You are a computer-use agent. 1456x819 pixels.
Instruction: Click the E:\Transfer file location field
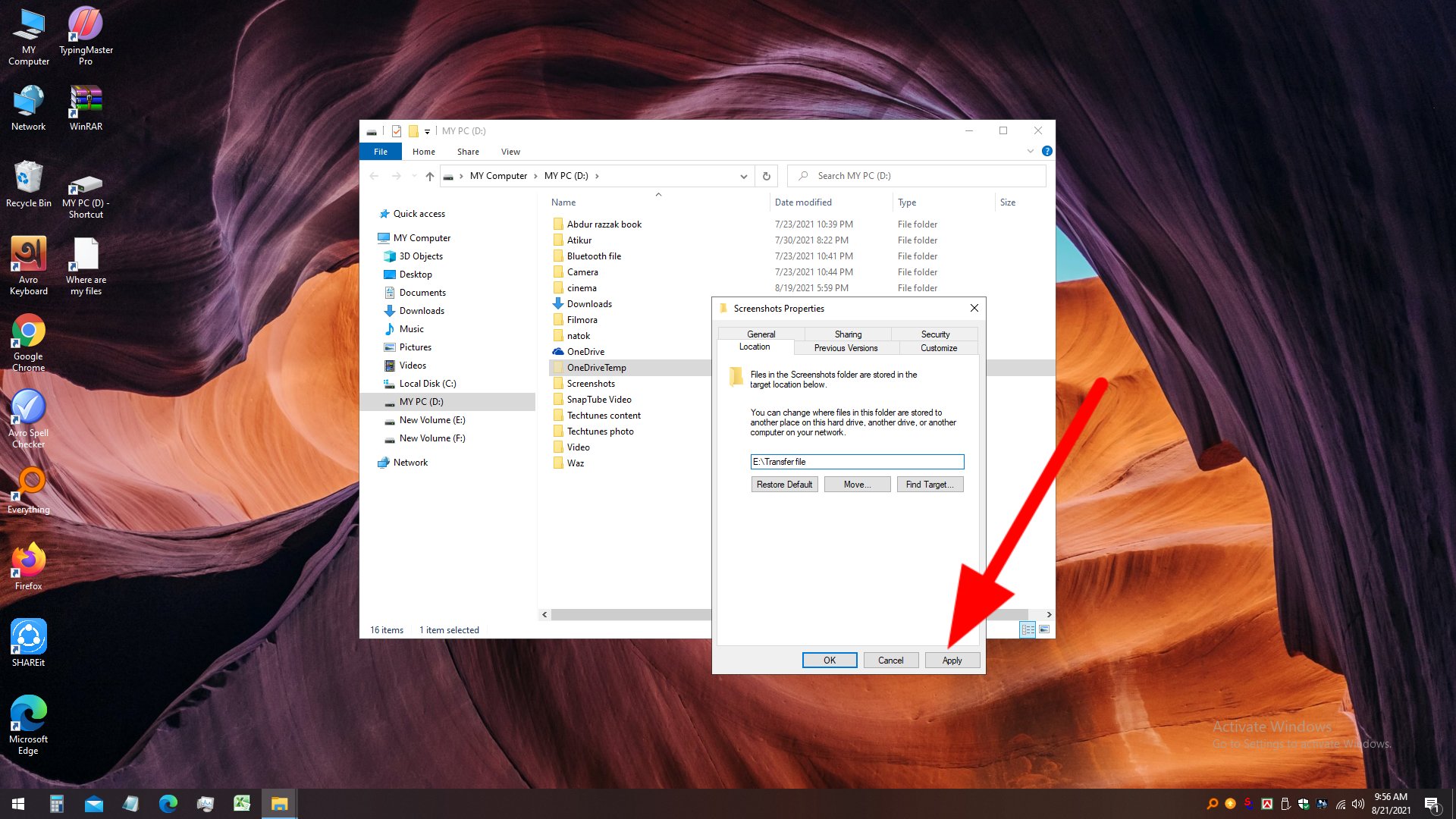click(857, 462)
